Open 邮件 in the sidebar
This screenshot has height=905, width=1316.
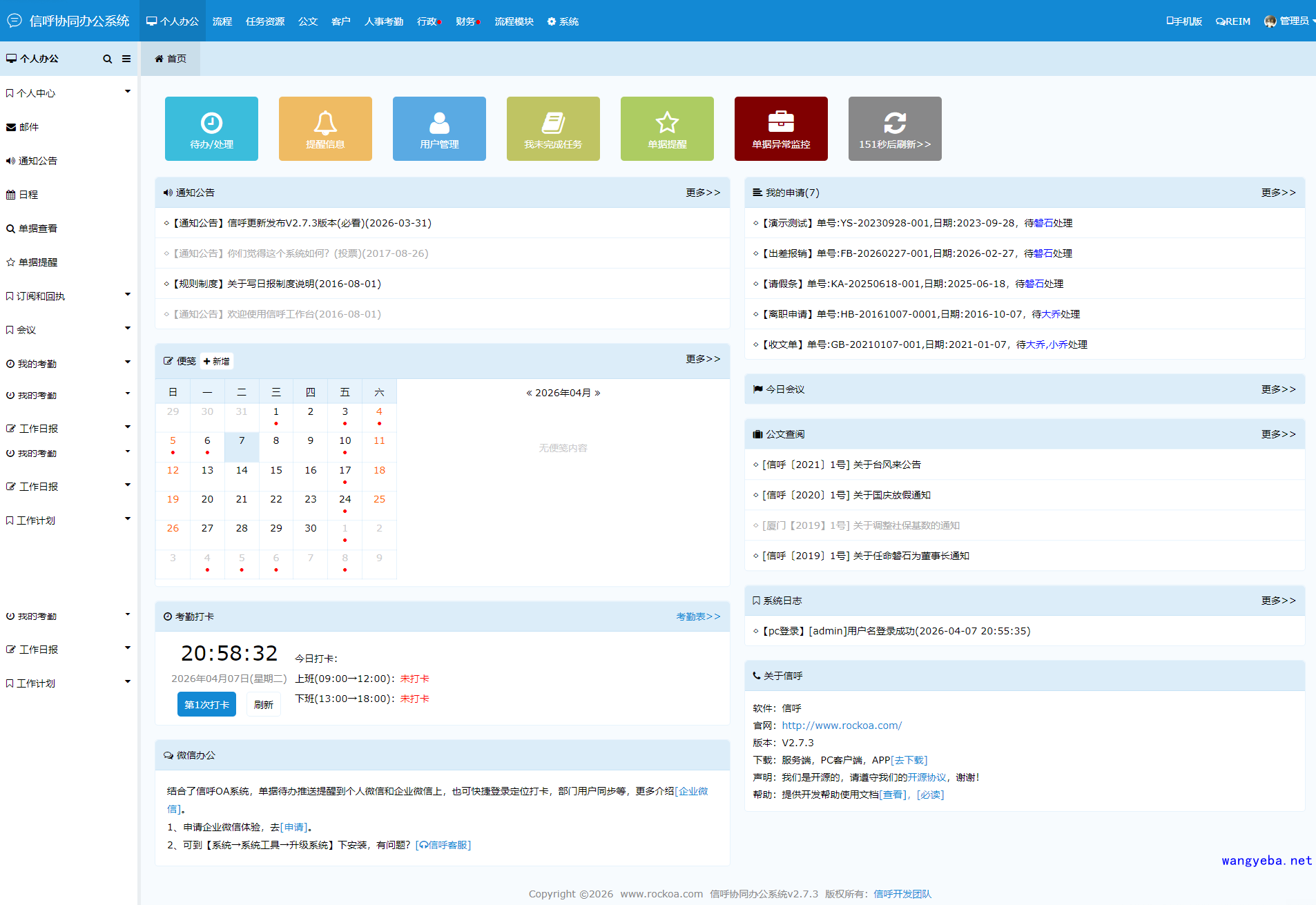29,127
